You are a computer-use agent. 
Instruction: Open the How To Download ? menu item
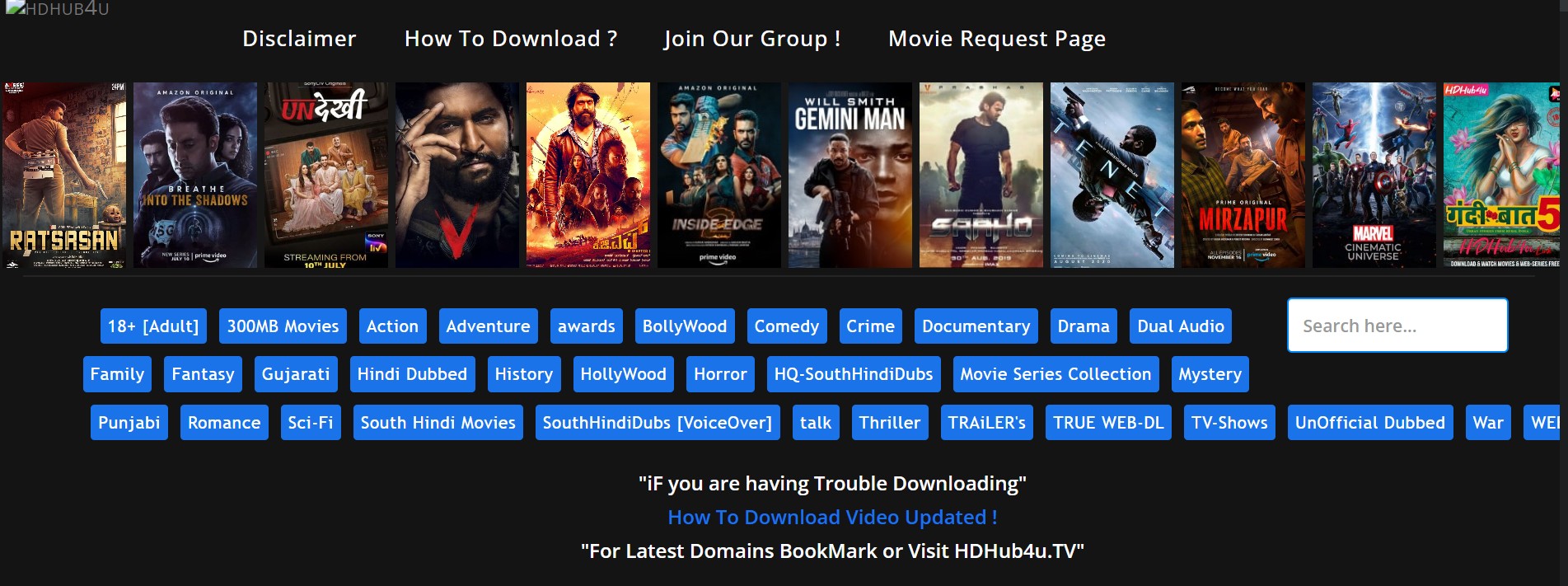click(511, 39)
